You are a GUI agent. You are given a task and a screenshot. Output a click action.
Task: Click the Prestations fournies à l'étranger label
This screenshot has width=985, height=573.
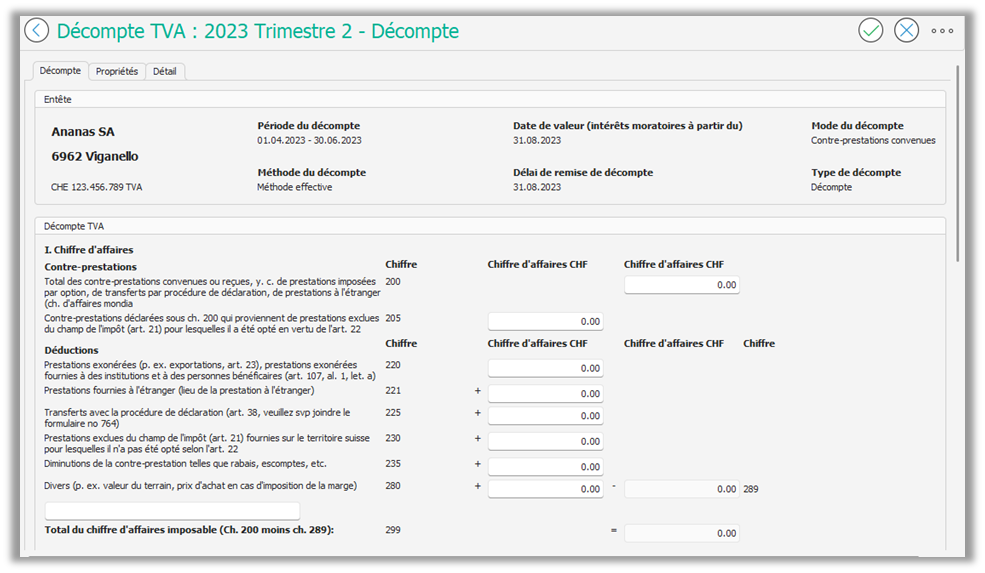179,391
